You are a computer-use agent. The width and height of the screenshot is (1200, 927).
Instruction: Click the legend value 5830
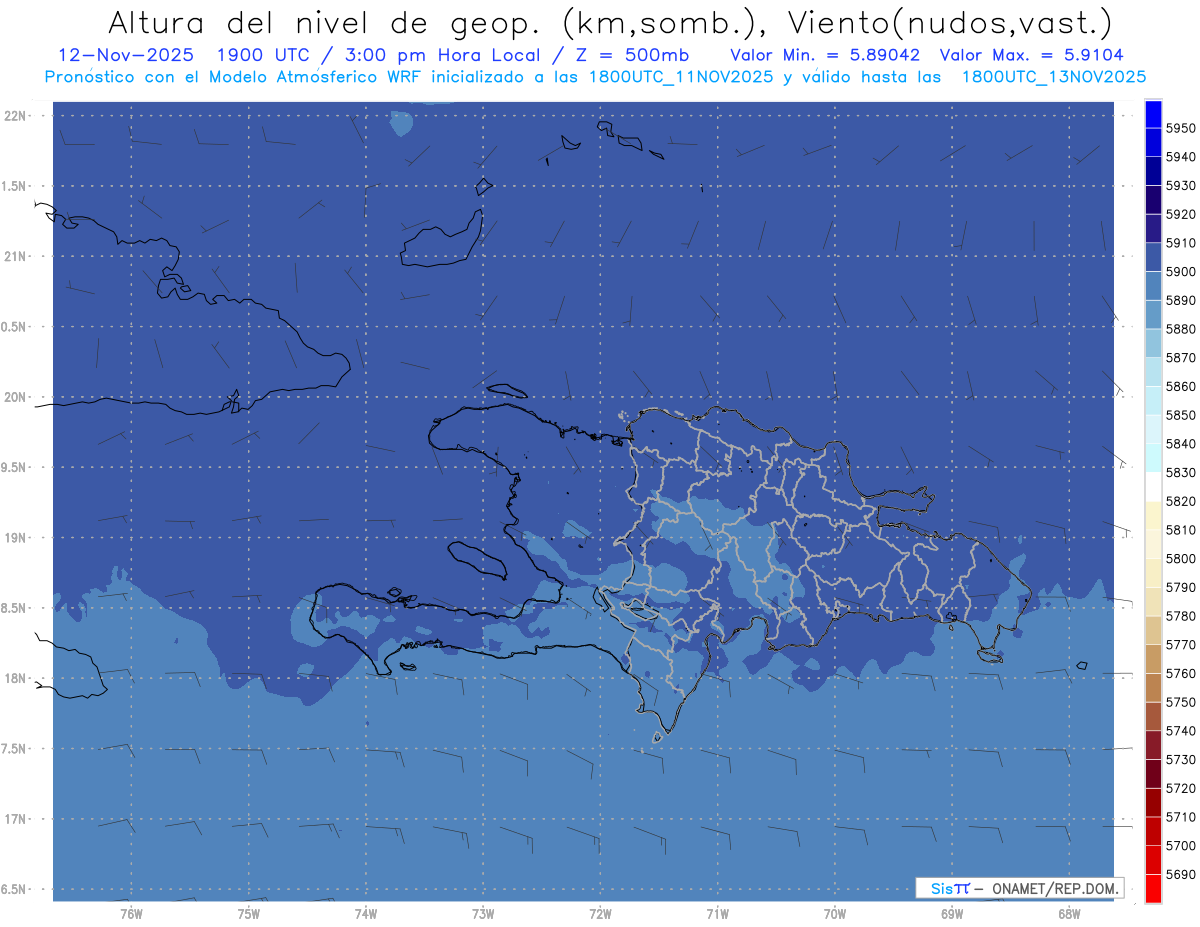click(x=1180, y=472)
